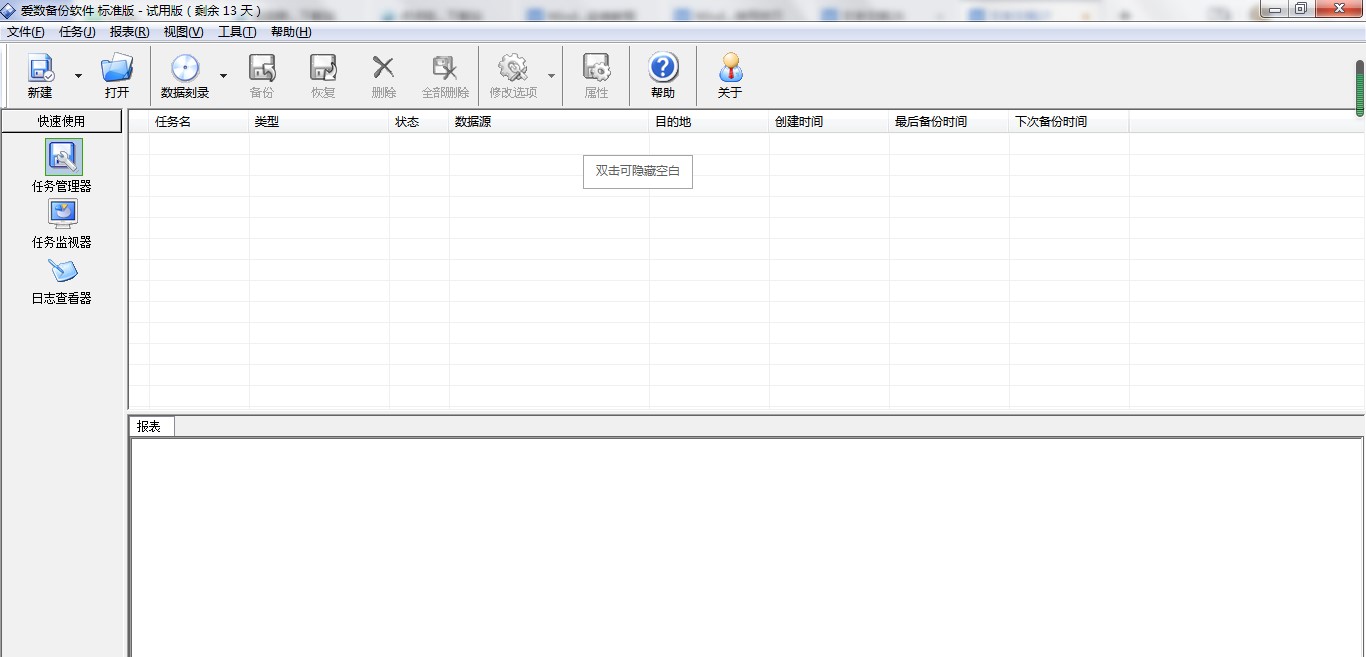This screenshot has height=657, width=1366.
Task: Expand the 新建 dropdown arrow
Action: [78, 76]
